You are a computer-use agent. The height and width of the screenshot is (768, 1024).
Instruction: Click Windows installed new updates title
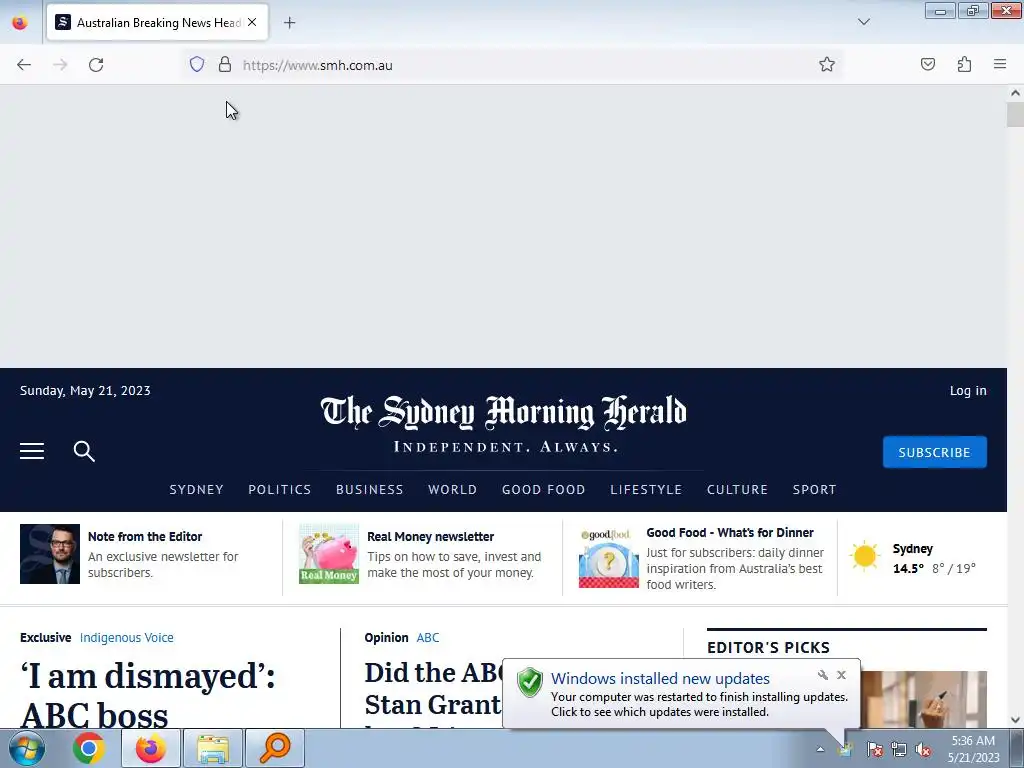660,679
